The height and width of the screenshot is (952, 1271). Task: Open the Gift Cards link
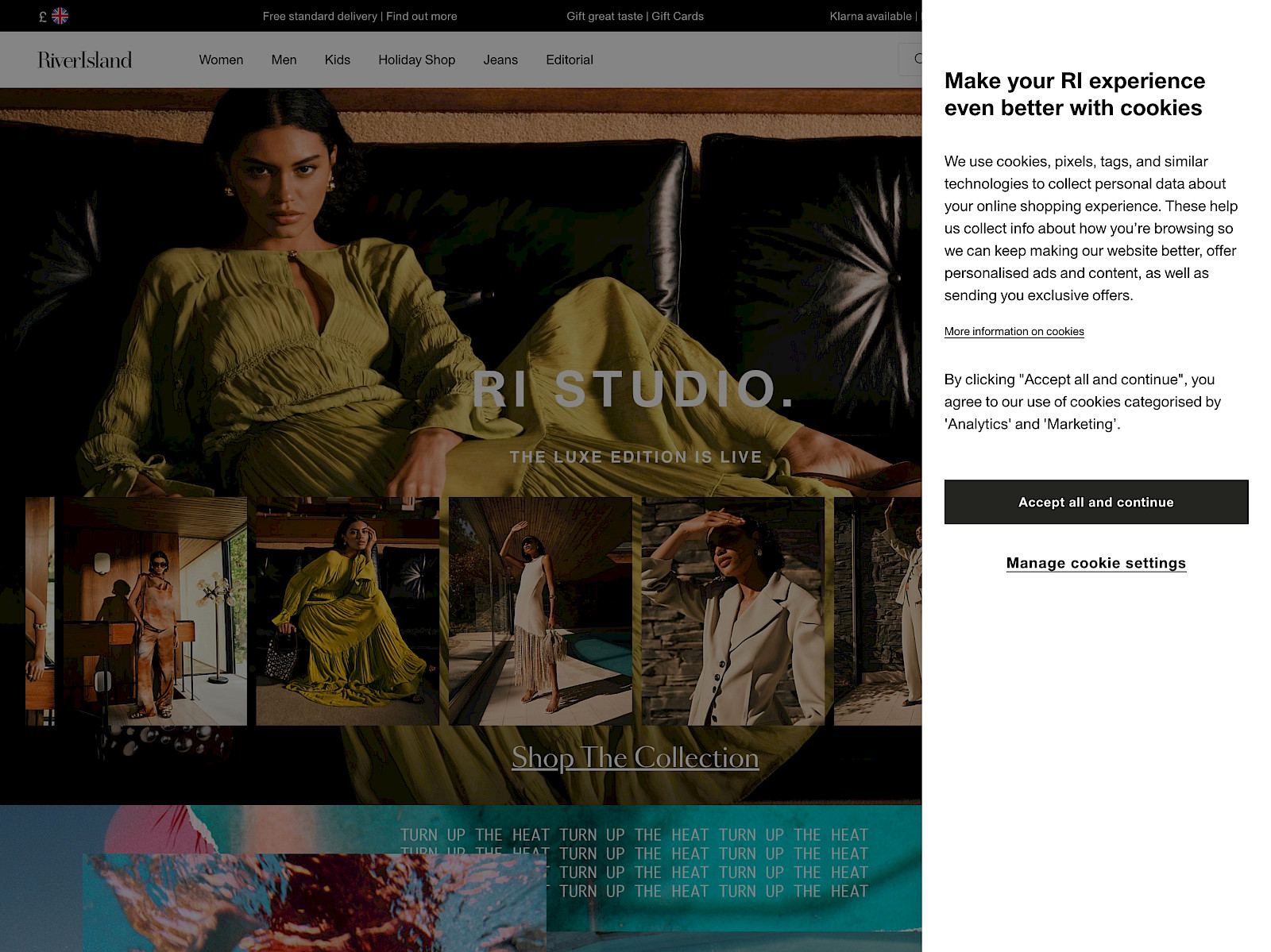676,16
